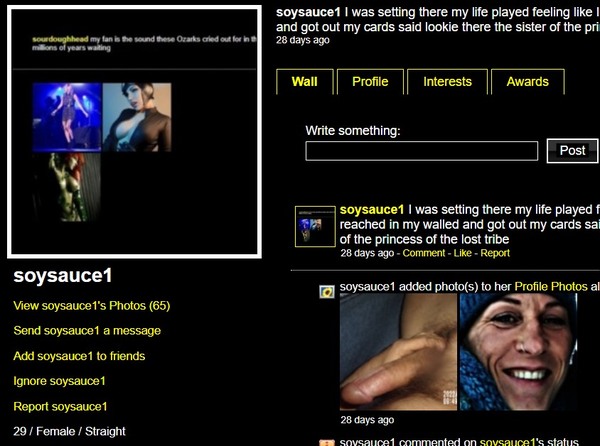Open the Profile tab
The height and width of the screenshot is (446, 600).
pyautogui.click(x=370, y=81)
